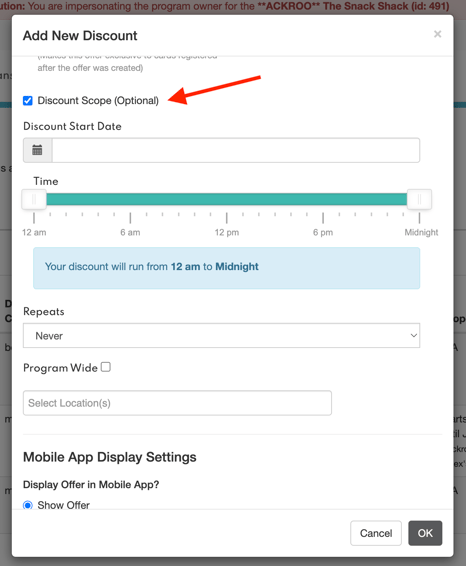Close the Add New Discount dialog
The width and height of the screenshot is (466, 566).
437,34
